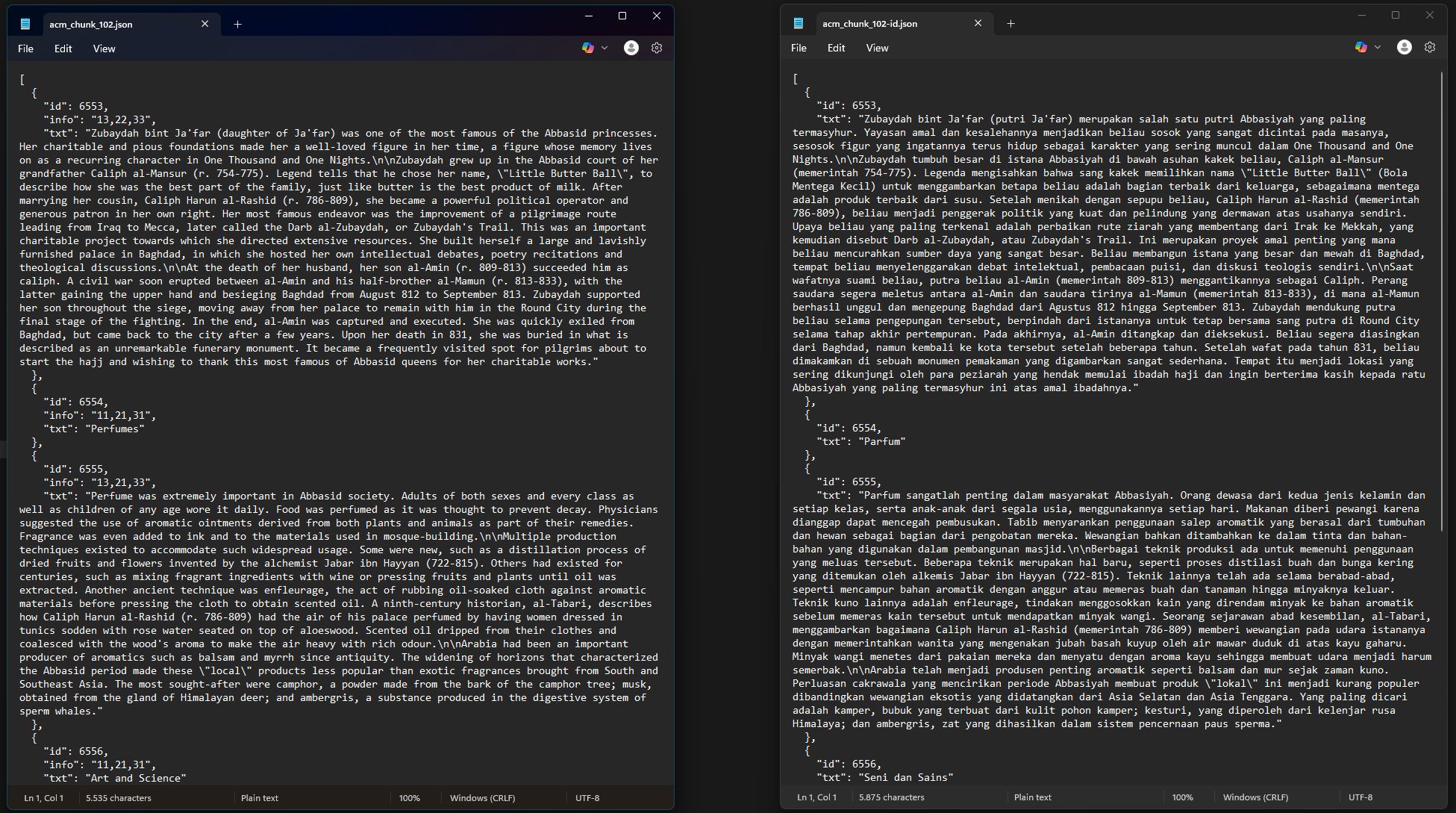This screenshot has width=1456, height=813.
Task: Select the acm_chunk_102-id.json tab
Action: [x=870, y=23]
